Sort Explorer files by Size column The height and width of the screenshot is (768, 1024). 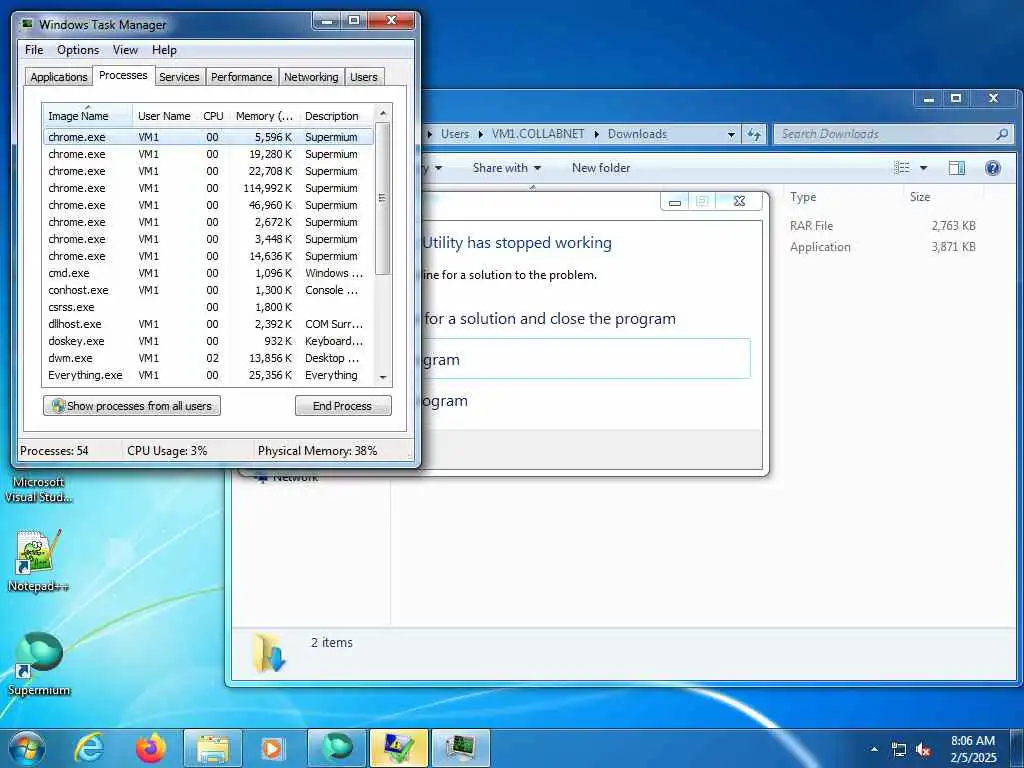[944, 197]
